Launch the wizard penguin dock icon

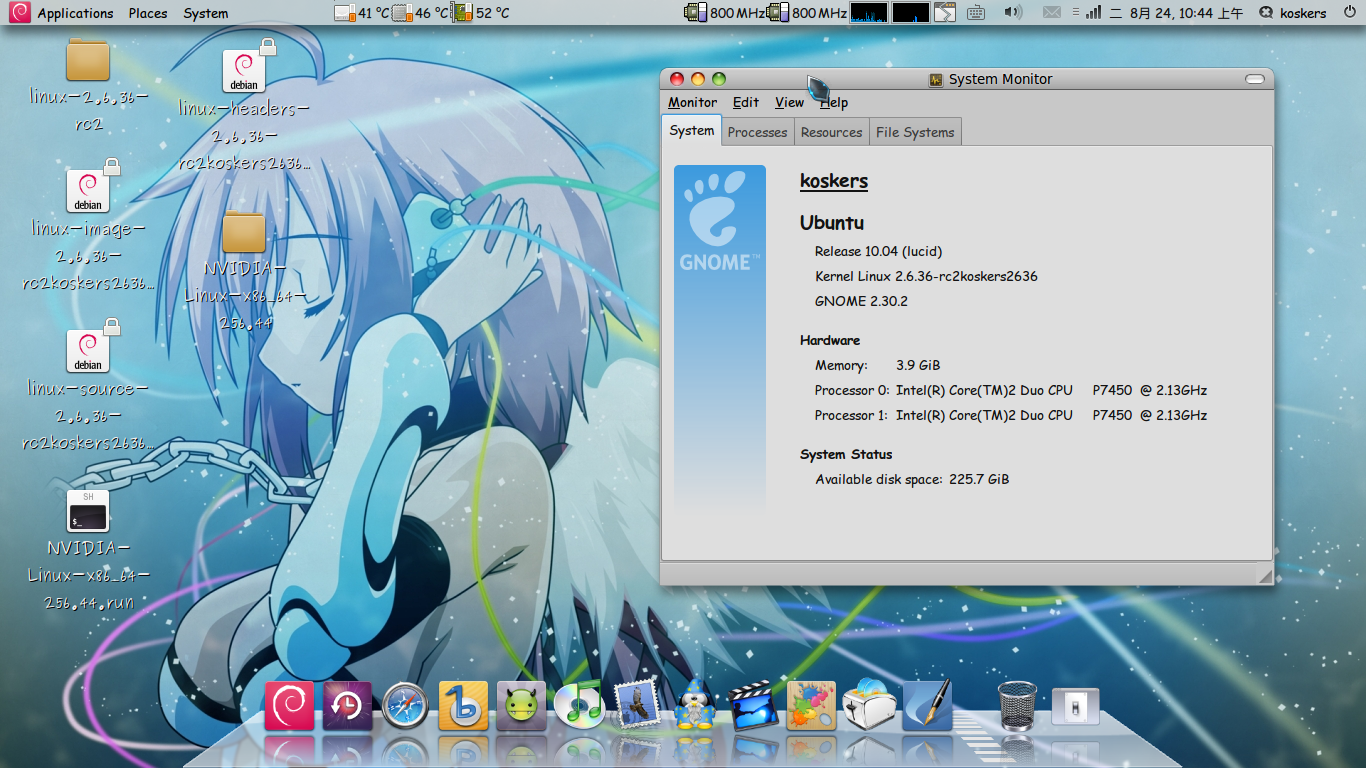click(x=694, y=706)
